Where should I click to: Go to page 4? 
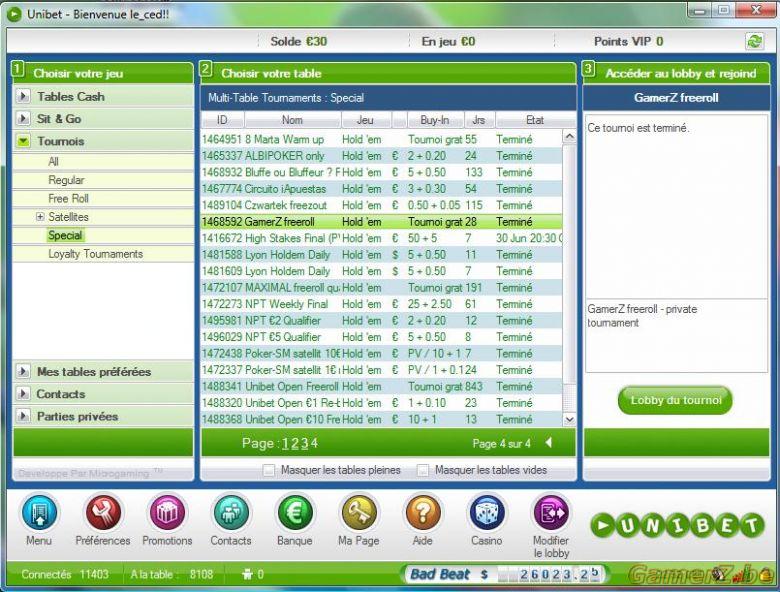[x=314, y=443]
